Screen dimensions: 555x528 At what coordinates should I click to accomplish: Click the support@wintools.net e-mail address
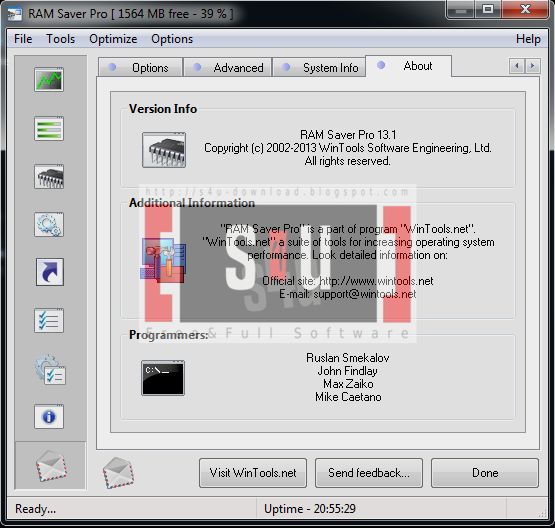pyautogui.click(x=365, y=294)
